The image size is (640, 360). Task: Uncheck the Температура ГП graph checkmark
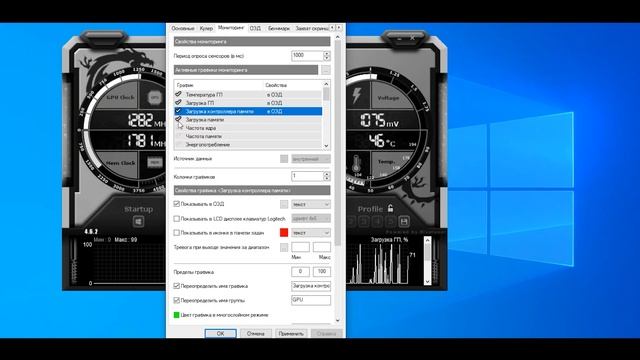(x=178, y=94)
